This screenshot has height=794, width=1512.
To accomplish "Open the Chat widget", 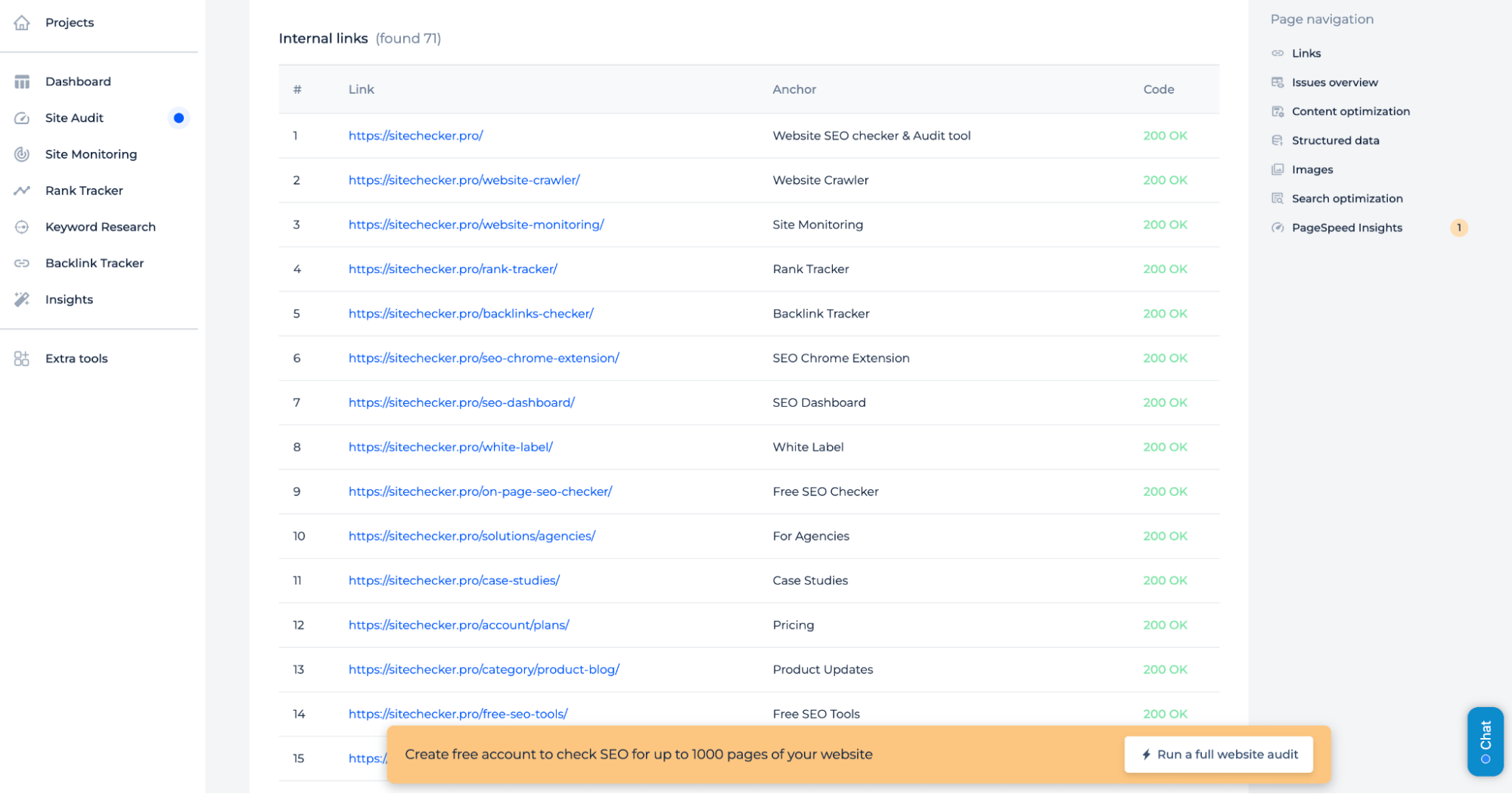I will coord(1485,742).
